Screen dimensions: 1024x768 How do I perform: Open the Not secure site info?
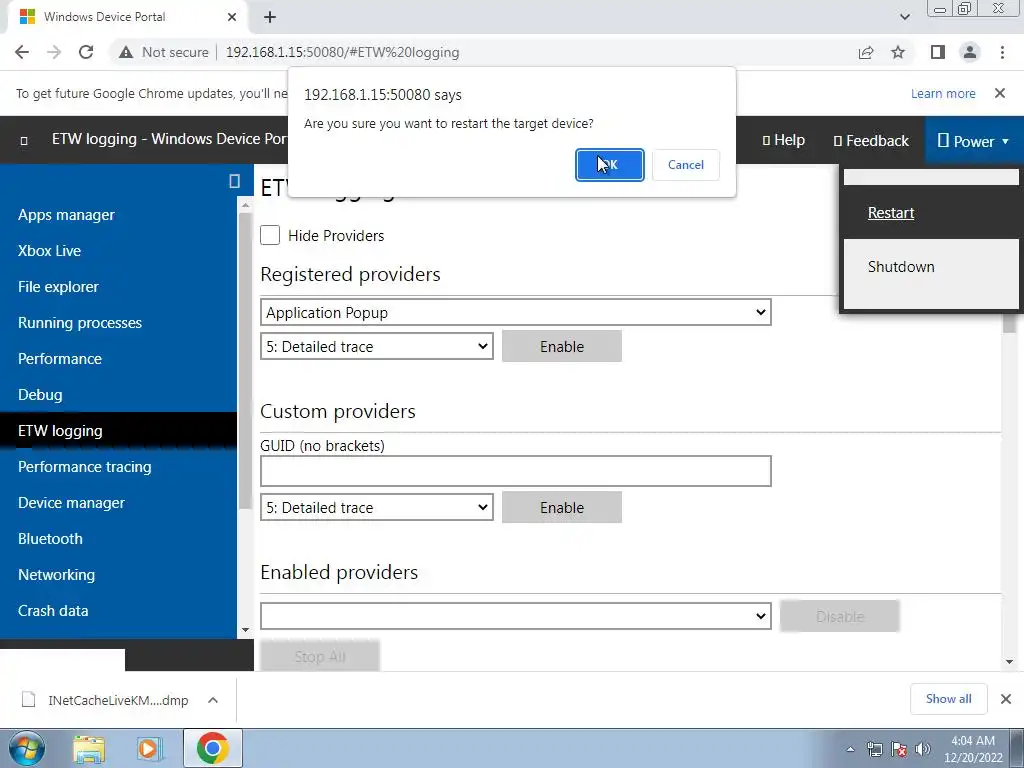coord(164,52)
